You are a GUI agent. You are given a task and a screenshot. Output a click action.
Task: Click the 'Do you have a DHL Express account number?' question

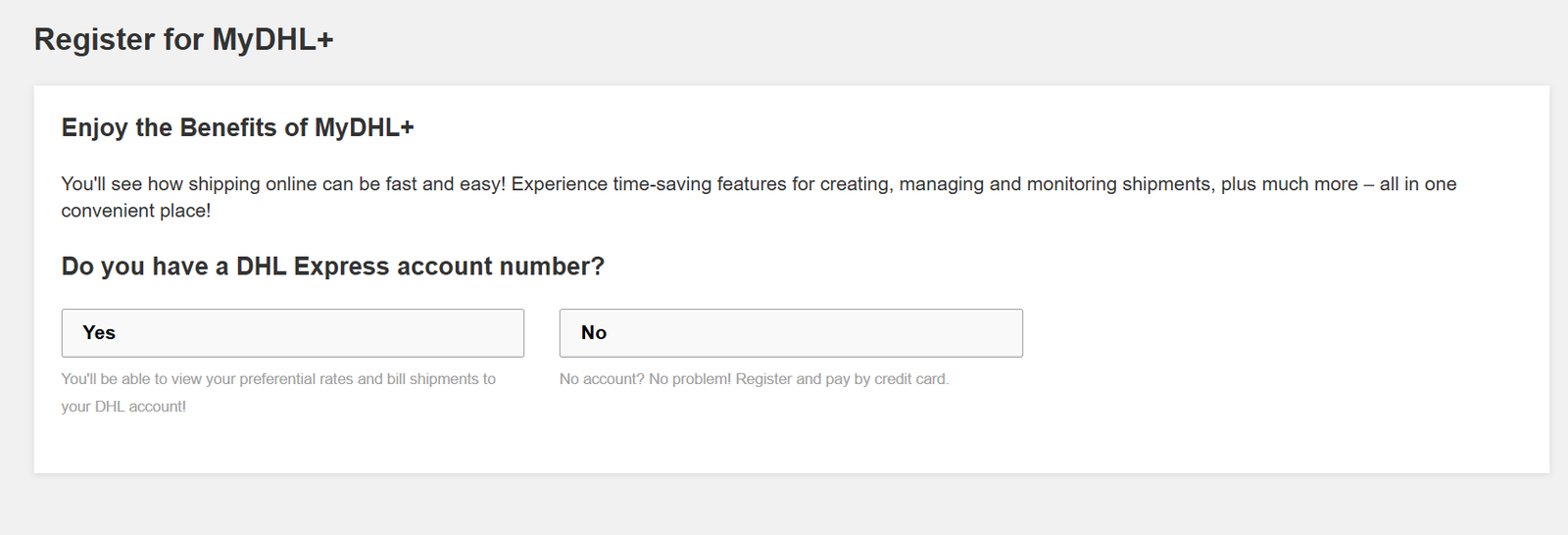pos(333,267)
